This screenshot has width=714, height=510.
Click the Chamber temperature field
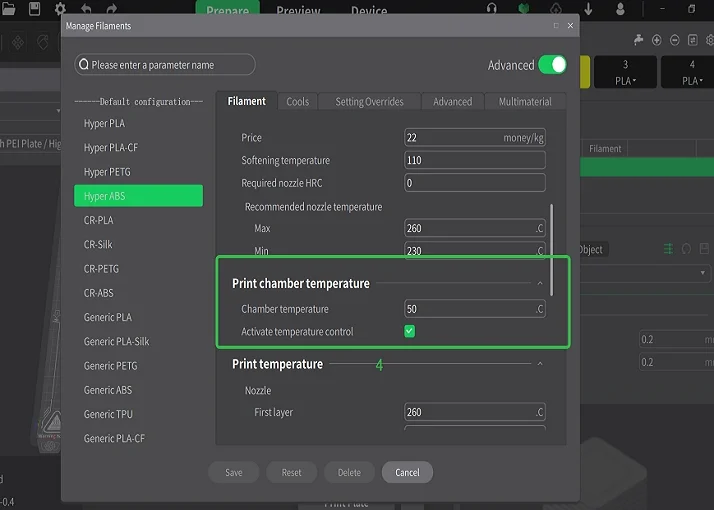[x=474, y=309]
